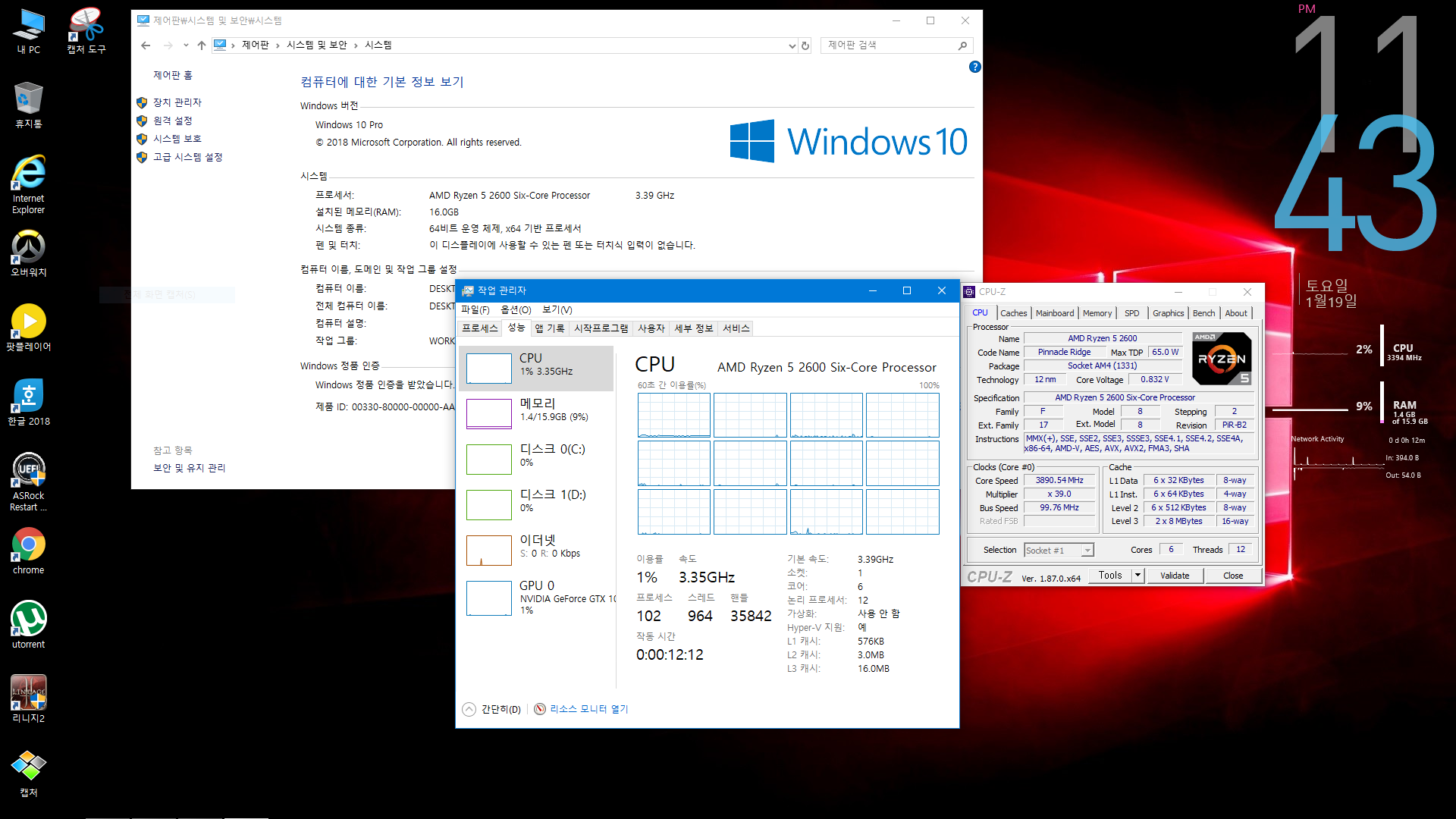
Task: Select GPU 0 in Task Manager sidebar
Action: pos(536,597)
